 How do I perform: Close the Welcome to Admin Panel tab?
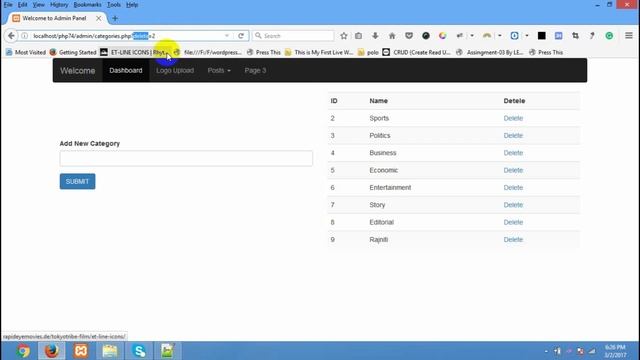[x=98, y=18]
